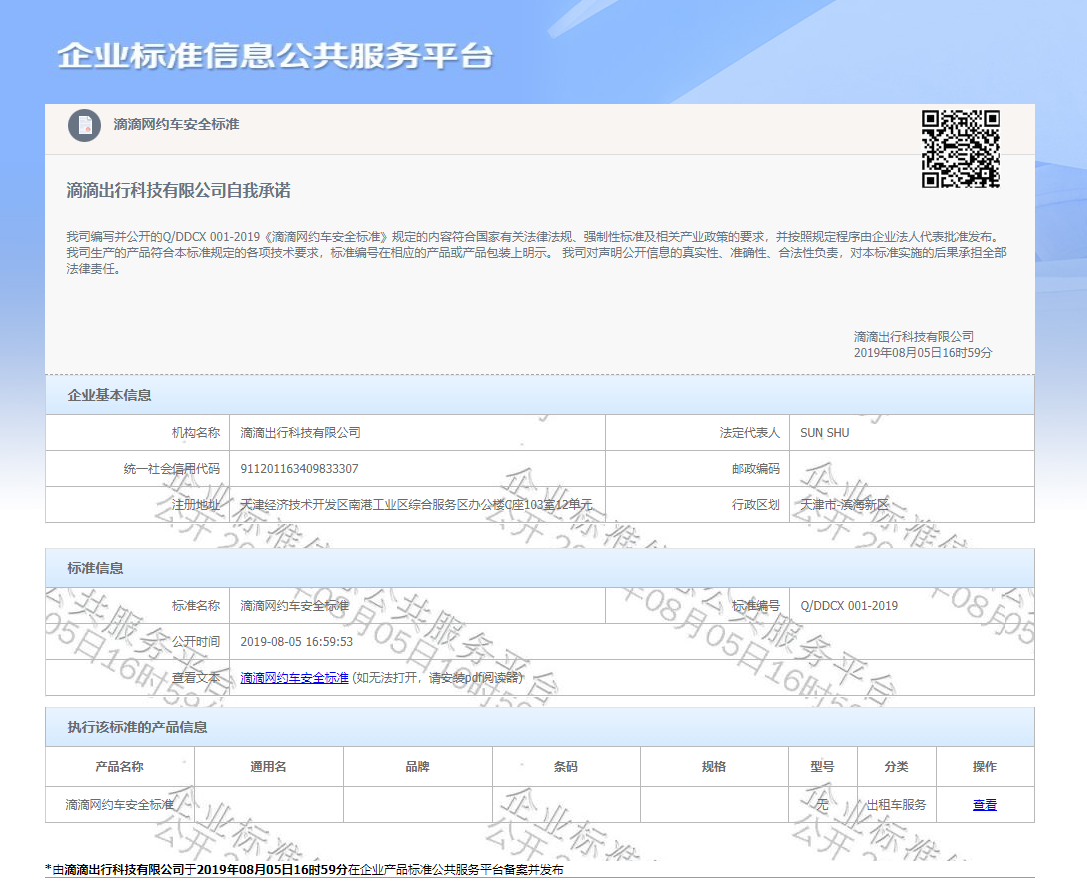Click the product name cell 滴滴网约车安全标准
Screen dimensions: 1087x888
tap(119, 805)
